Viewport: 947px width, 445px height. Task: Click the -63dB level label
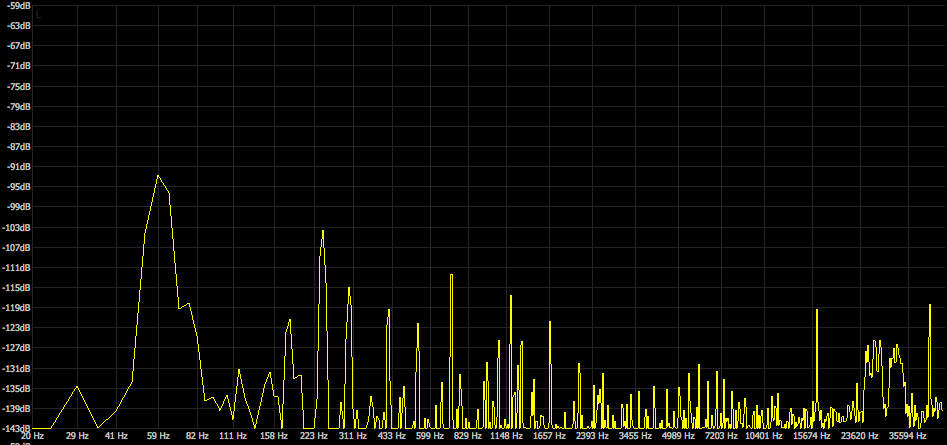17,26
